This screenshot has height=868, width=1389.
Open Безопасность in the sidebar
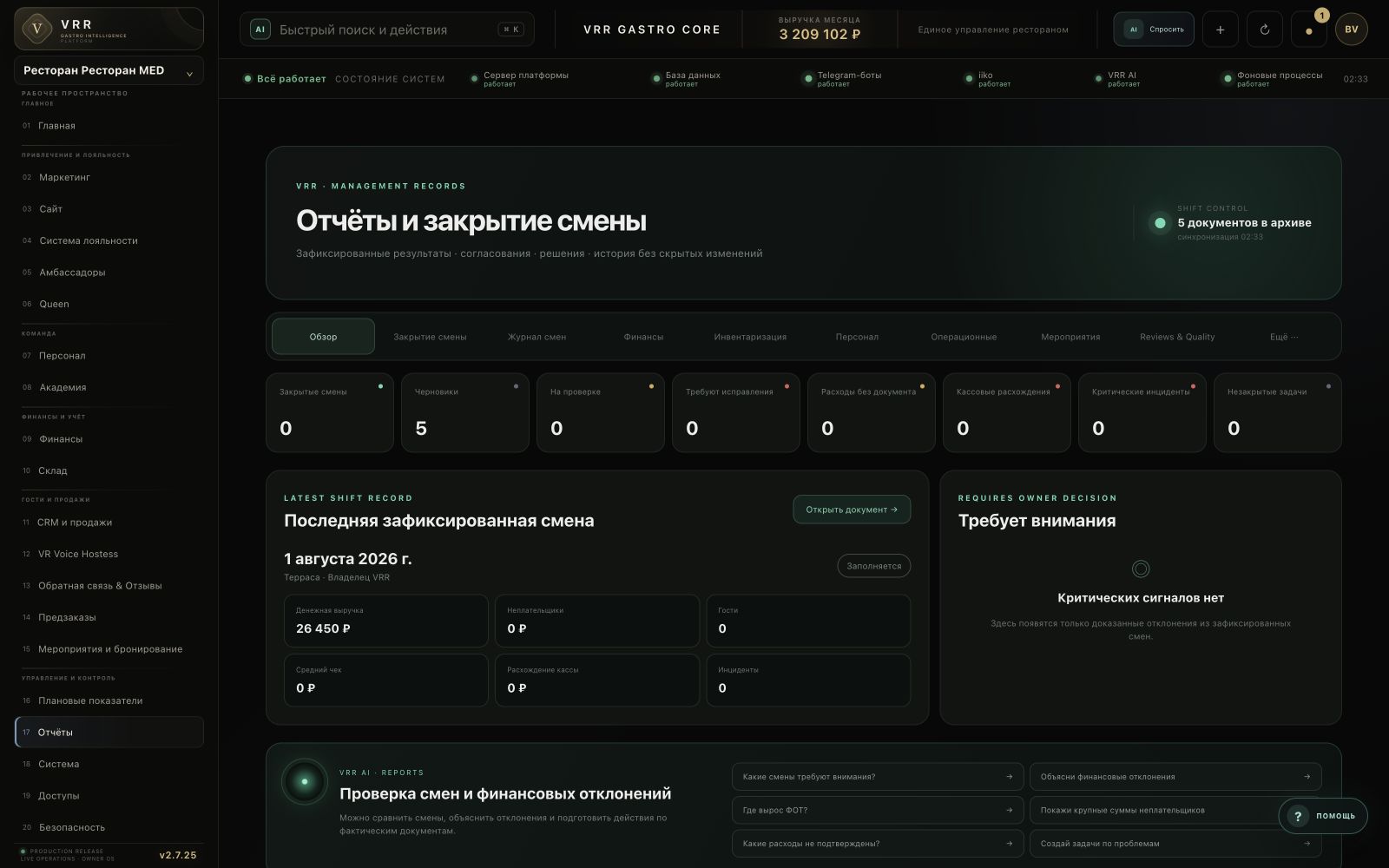(109, 827)
